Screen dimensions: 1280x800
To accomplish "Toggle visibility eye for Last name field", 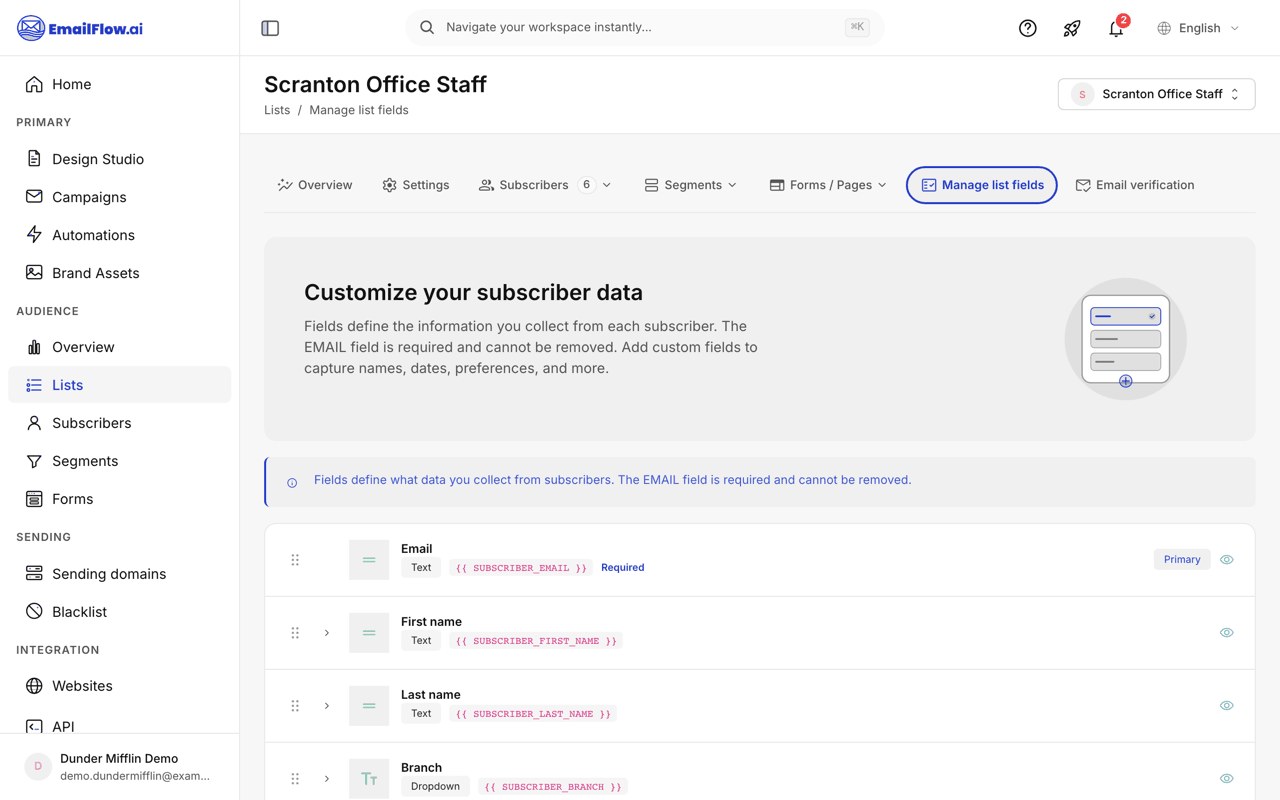I will click(x=1227, y=706).
